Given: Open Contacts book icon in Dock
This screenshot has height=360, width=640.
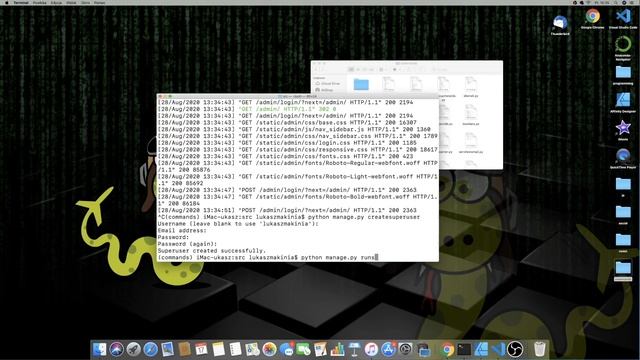Looking at the screenshot, I should pos(184,349).
